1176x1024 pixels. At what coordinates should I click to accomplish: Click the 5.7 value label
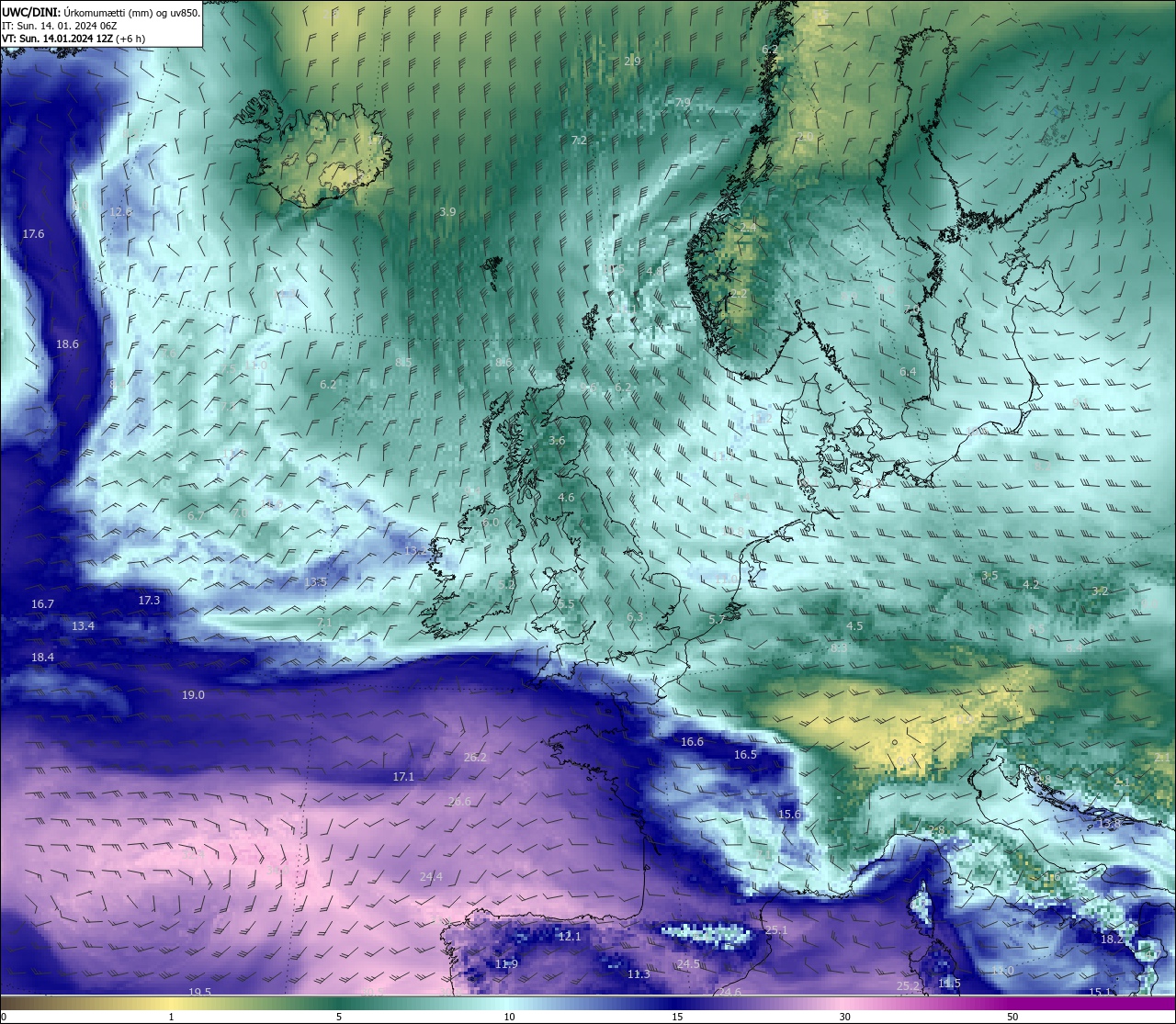pyautogui.click(x=717, y=621)
